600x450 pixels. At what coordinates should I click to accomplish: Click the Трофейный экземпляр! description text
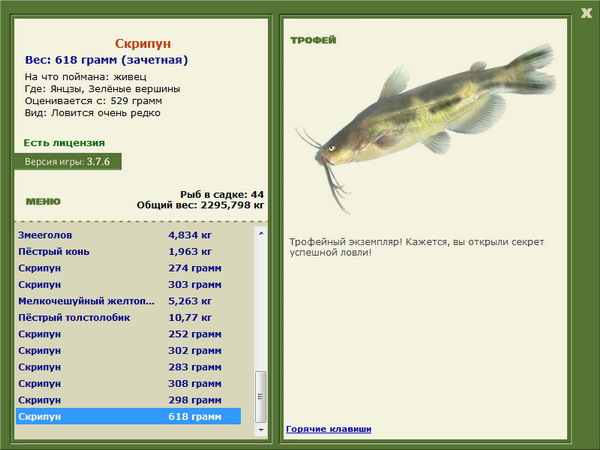pos(416,247)
